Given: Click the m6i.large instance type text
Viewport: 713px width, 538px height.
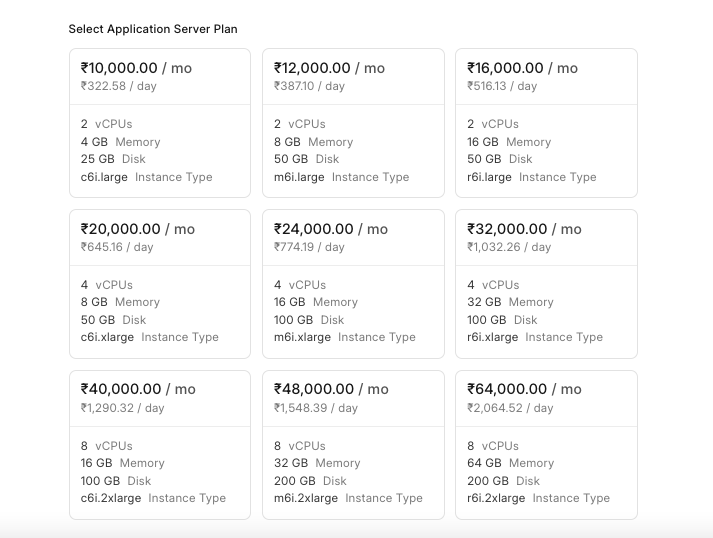Looking at the screenshot, I should (x=299, y=177).
